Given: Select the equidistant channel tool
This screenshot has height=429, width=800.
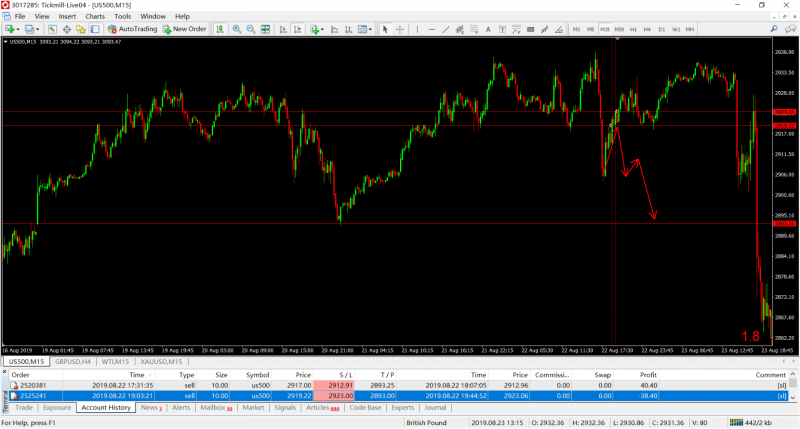Looking at the screenshot, I should pyautogui.click(x=460, y=29).
